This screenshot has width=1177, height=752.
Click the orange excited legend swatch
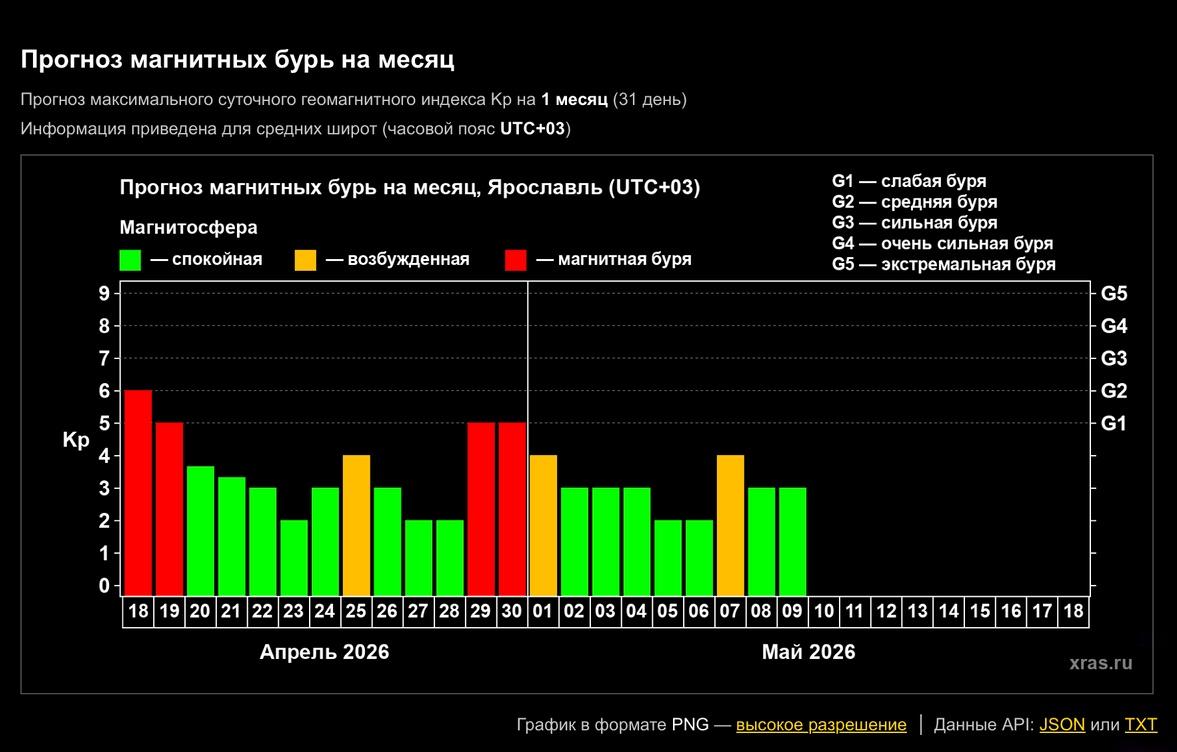305,260
